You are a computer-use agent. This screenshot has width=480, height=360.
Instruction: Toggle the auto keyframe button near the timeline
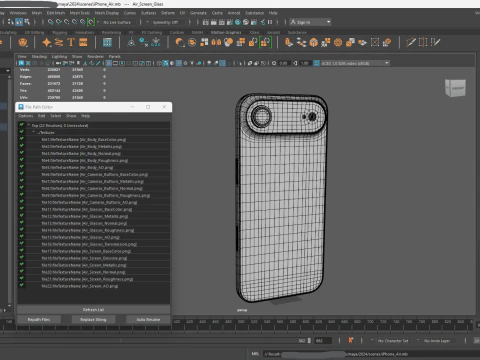click(x=350, y=340)
